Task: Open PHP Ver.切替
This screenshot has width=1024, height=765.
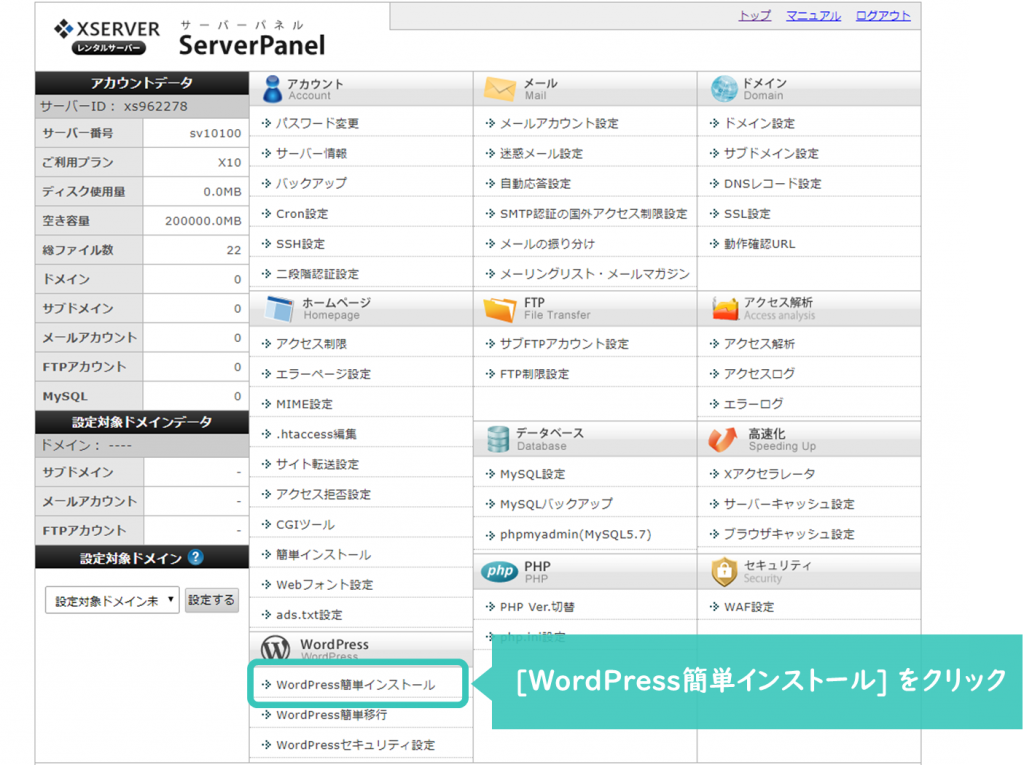Action: (537, 607)
